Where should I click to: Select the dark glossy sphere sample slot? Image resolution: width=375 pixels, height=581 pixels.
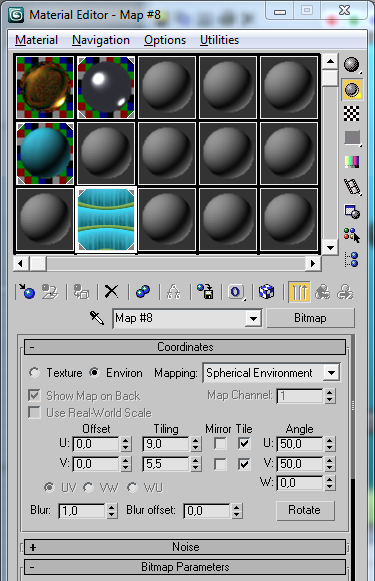[x=106, y=87]
